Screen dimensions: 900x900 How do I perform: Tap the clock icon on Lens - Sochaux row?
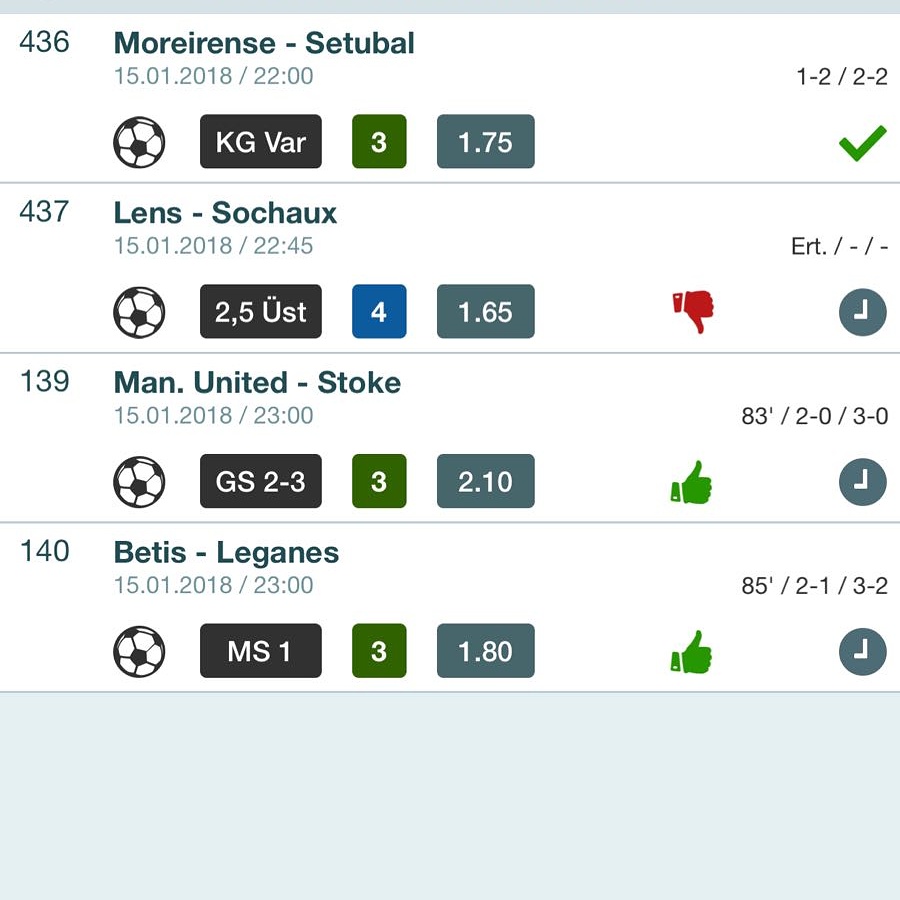(863, 312)
